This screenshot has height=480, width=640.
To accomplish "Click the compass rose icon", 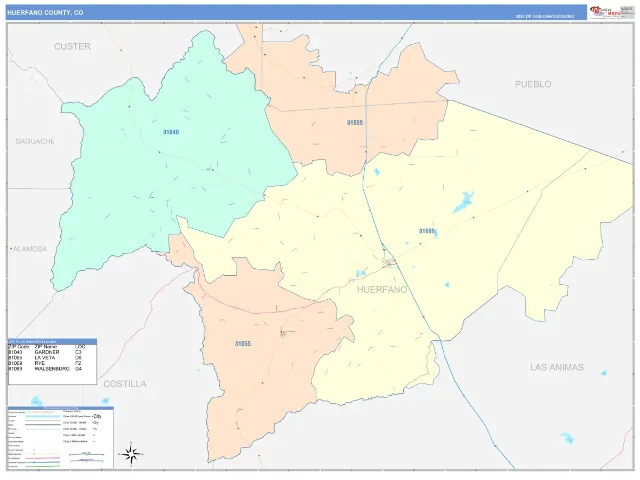I will pos(131,454).
